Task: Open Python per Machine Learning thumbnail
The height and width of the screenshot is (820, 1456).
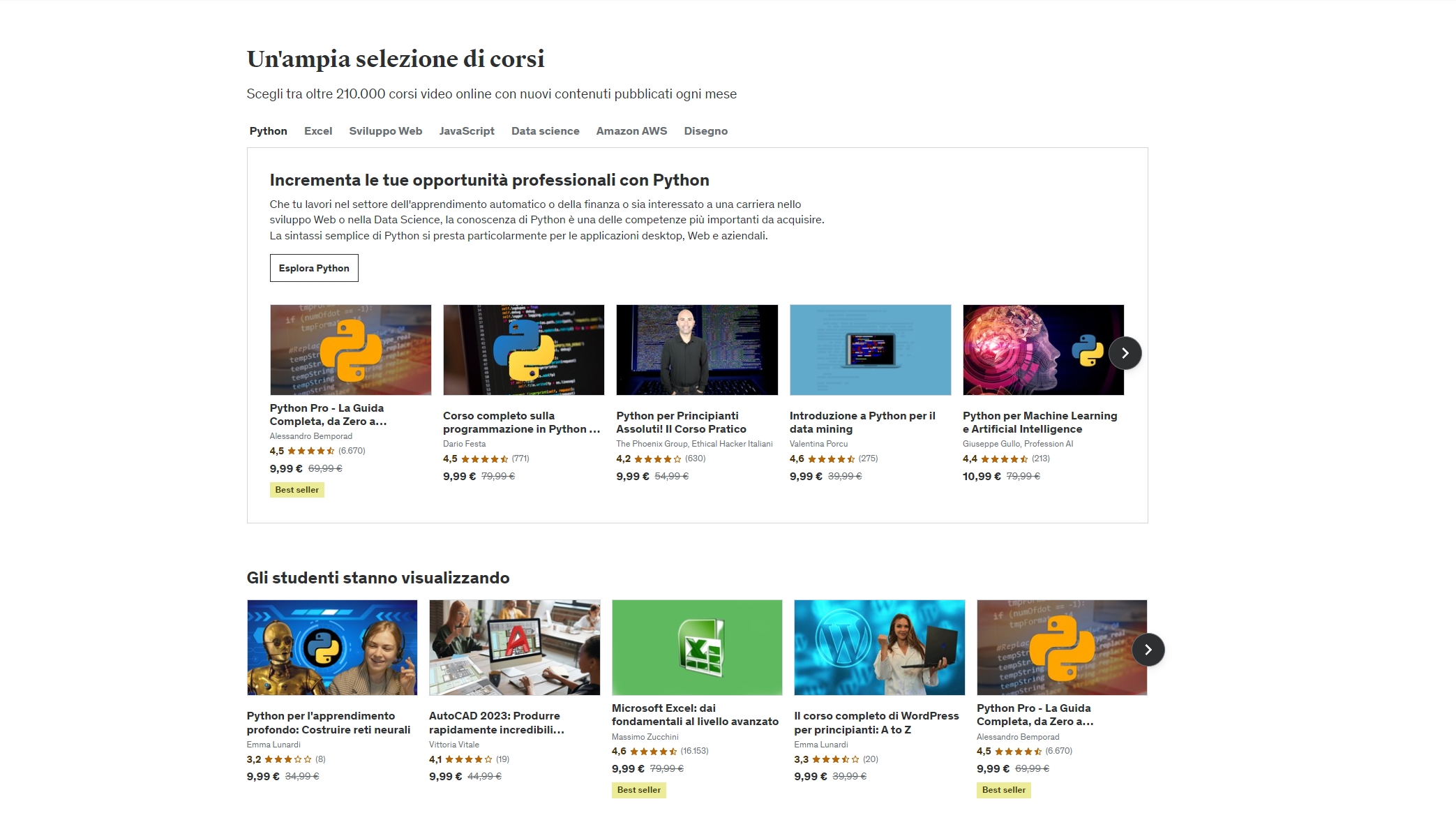Action: [1043, 350]
